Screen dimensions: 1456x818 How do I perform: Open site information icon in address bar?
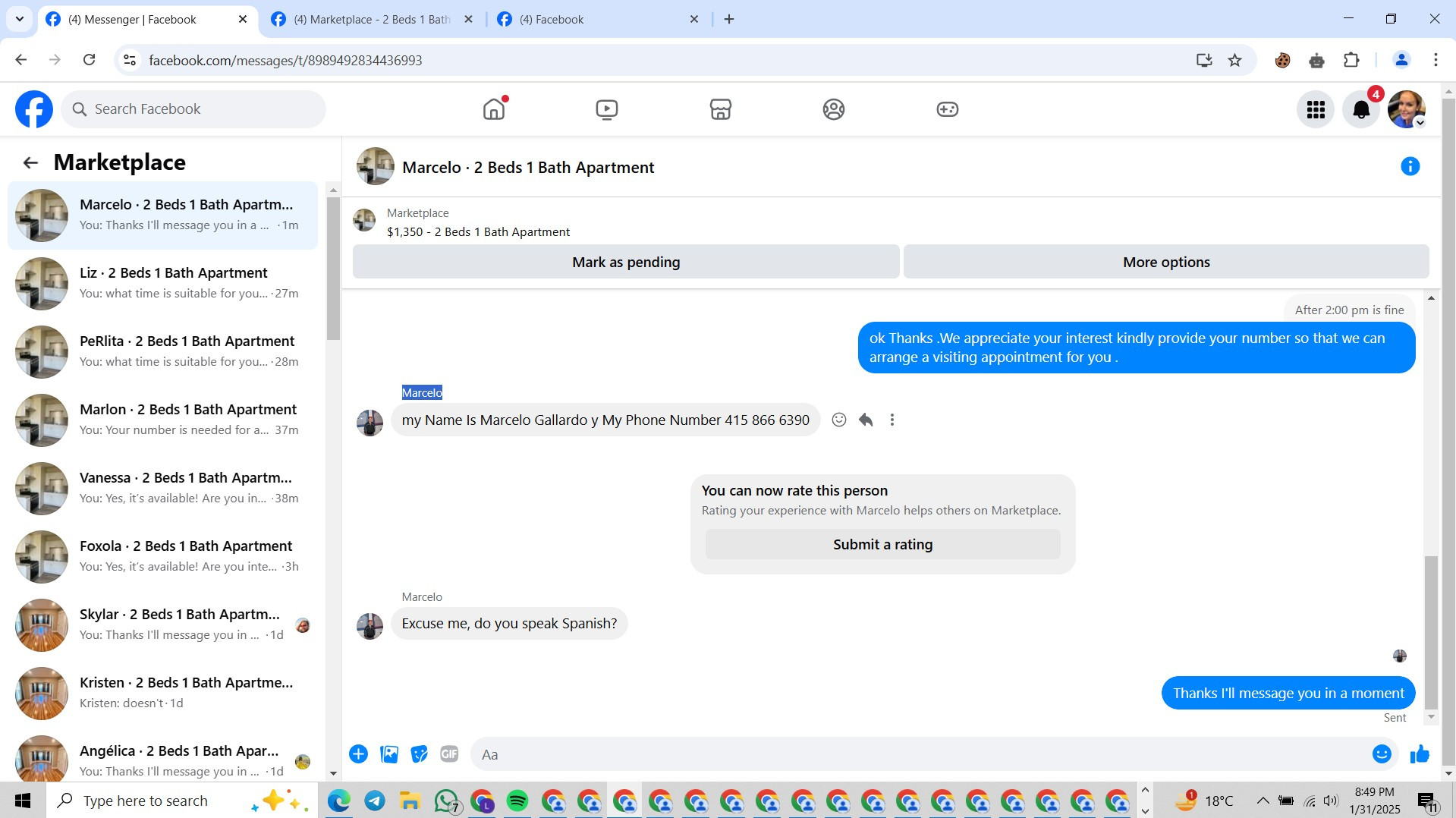click(x=130, y=60)
